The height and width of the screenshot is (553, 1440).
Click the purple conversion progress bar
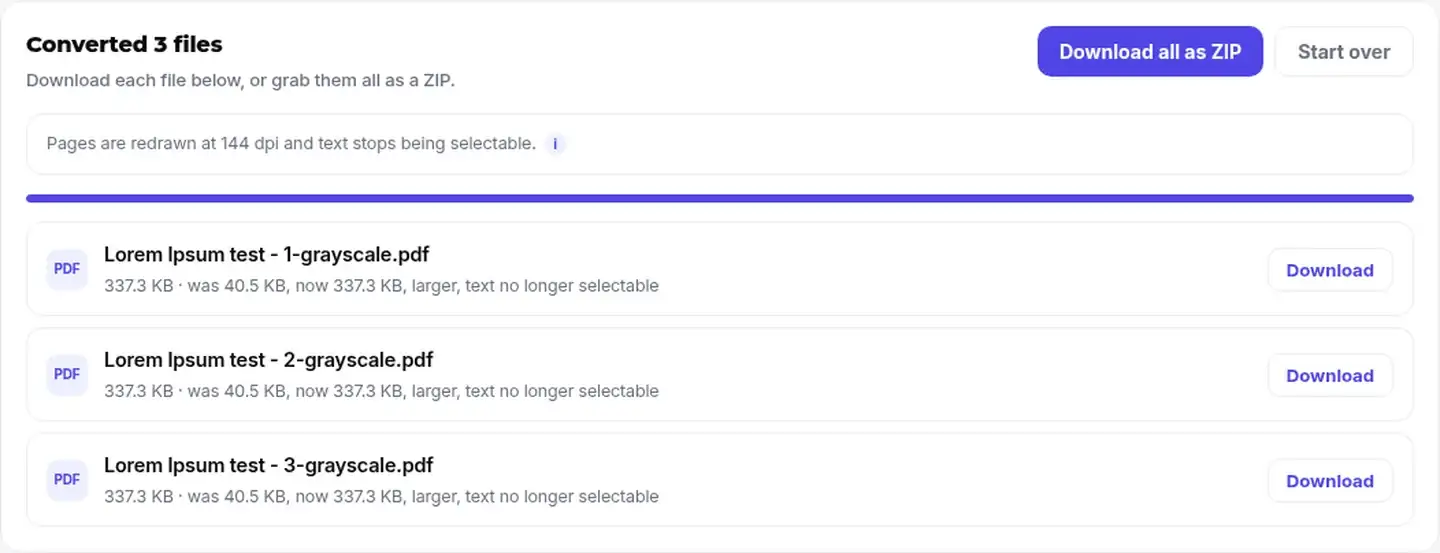[x=720, y=198]
